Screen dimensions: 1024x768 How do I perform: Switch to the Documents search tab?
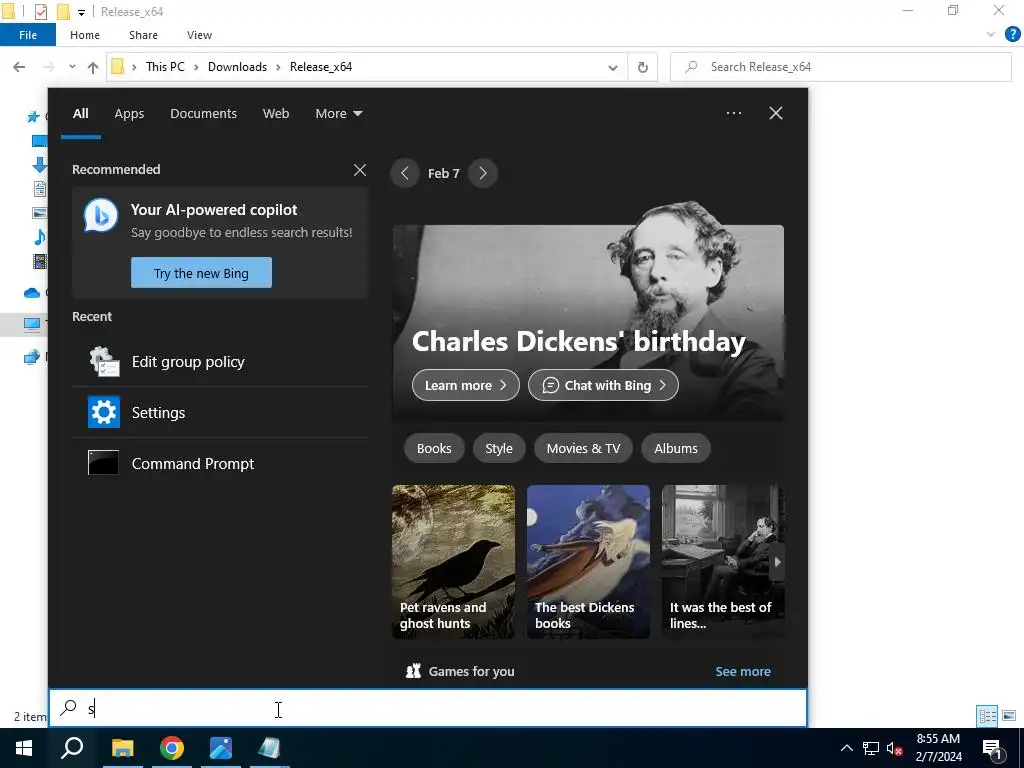tap(203, 114)
